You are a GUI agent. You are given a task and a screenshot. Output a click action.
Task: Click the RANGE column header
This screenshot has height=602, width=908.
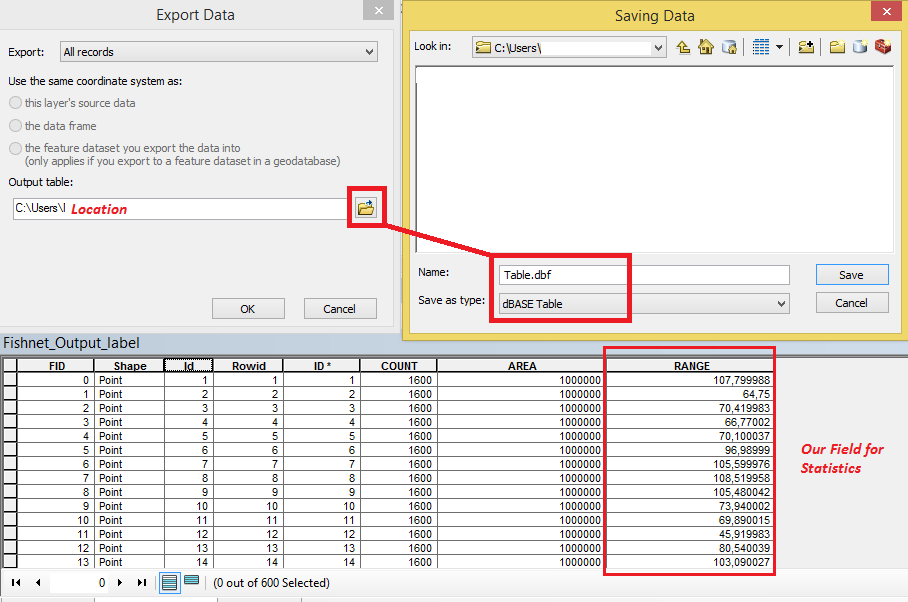[691, 366]
